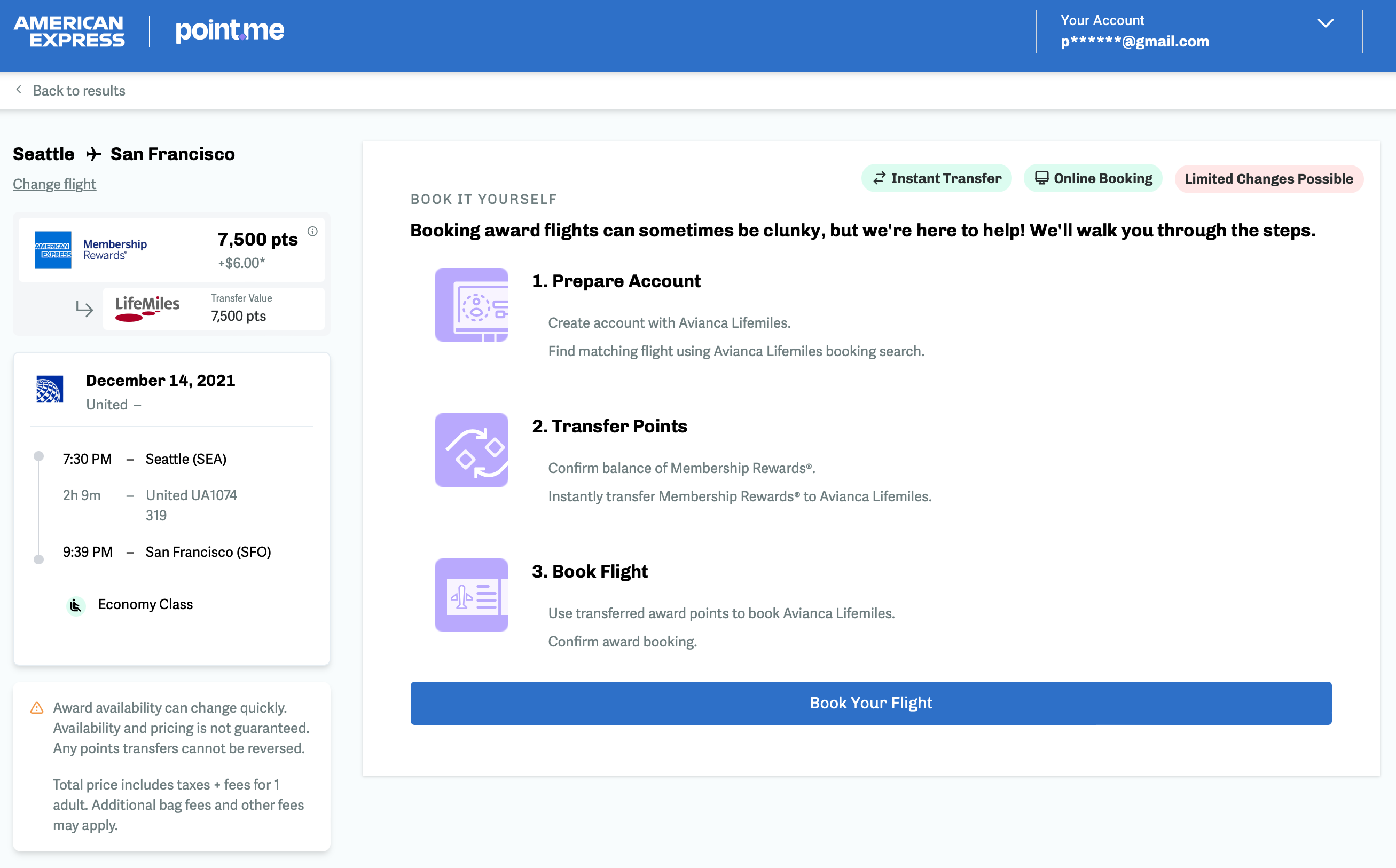Click the '7,500 pts' Membership Rewards price
Image resolution: width=1396 pixels, height=868 pixels.
[x=258, y=239]
